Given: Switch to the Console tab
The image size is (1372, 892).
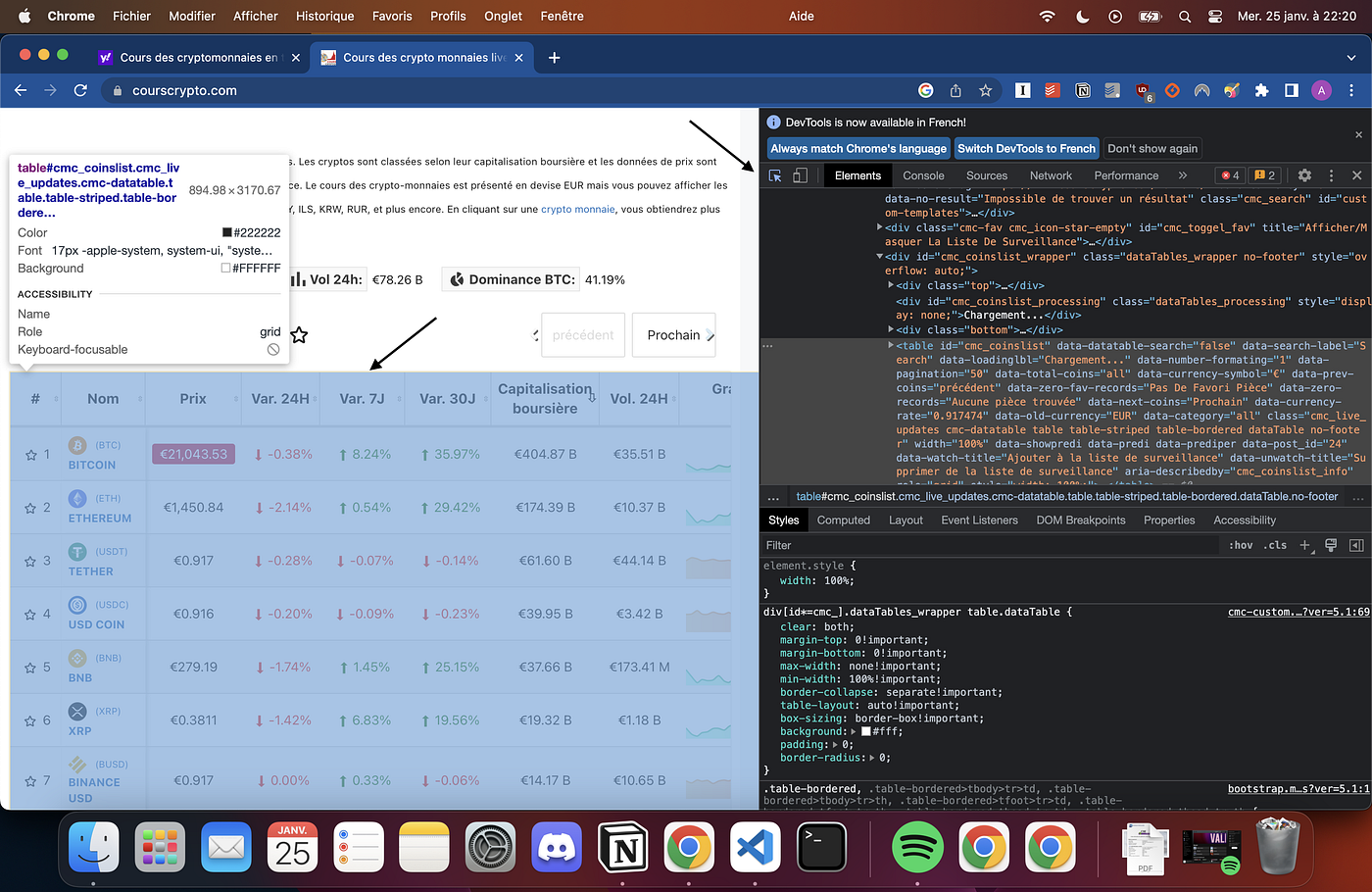Looking at the screenshot, I should pyautogui.click(x=923, y=175).
